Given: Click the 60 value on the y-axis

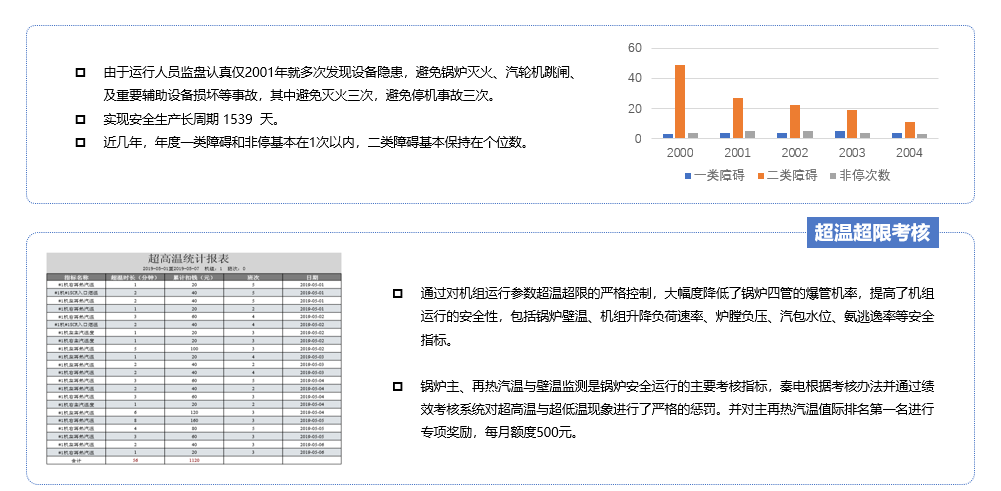Looking at the screenshot, I should (634, 47).
